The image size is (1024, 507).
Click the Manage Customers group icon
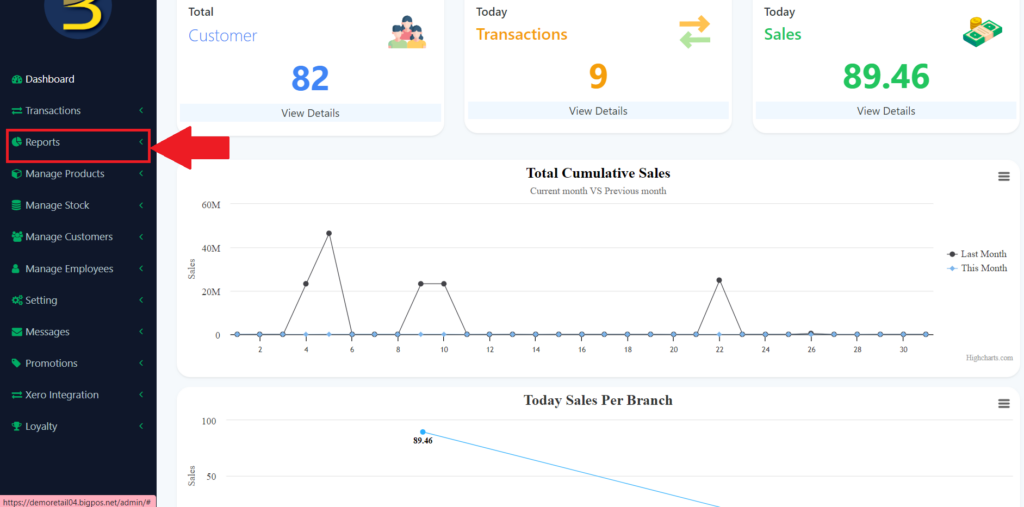pyautogui.click(x=16, y=237)
